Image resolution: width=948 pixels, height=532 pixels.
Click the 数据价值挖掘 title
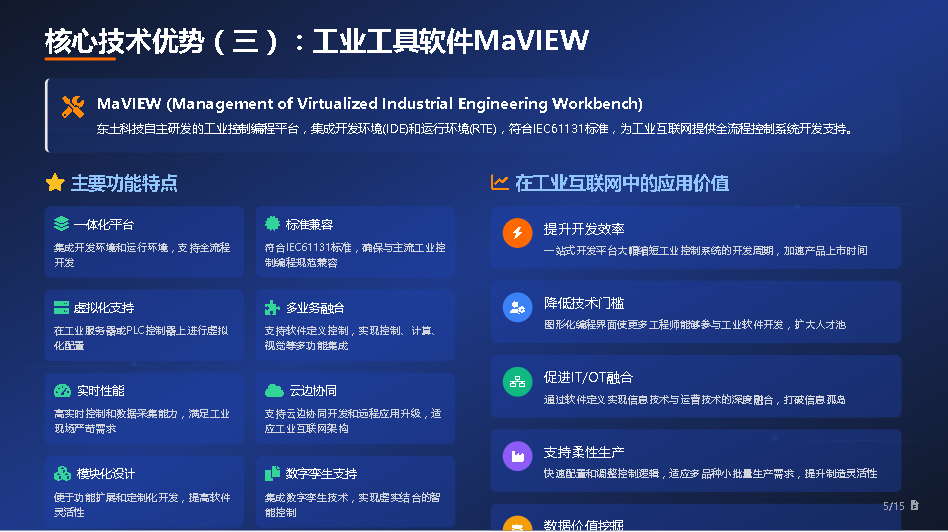(583, 525)
